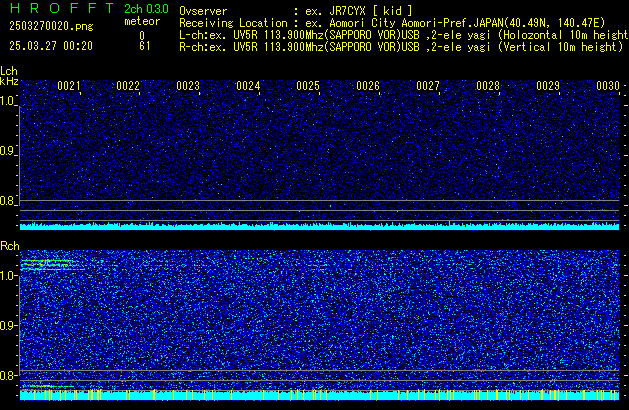The width and height of the screenshot is (629, 410).
Task: Click the R-ch receiver description line
Action: point(401,47)
